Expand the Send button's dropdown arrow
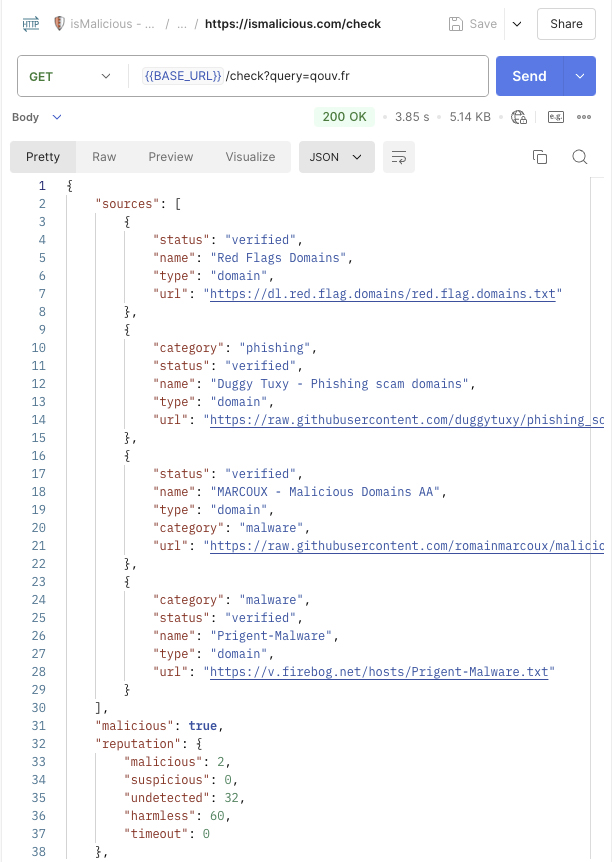The width and height of the screenshot is (612, 862). pyautogui.click(x=577, y=76)
